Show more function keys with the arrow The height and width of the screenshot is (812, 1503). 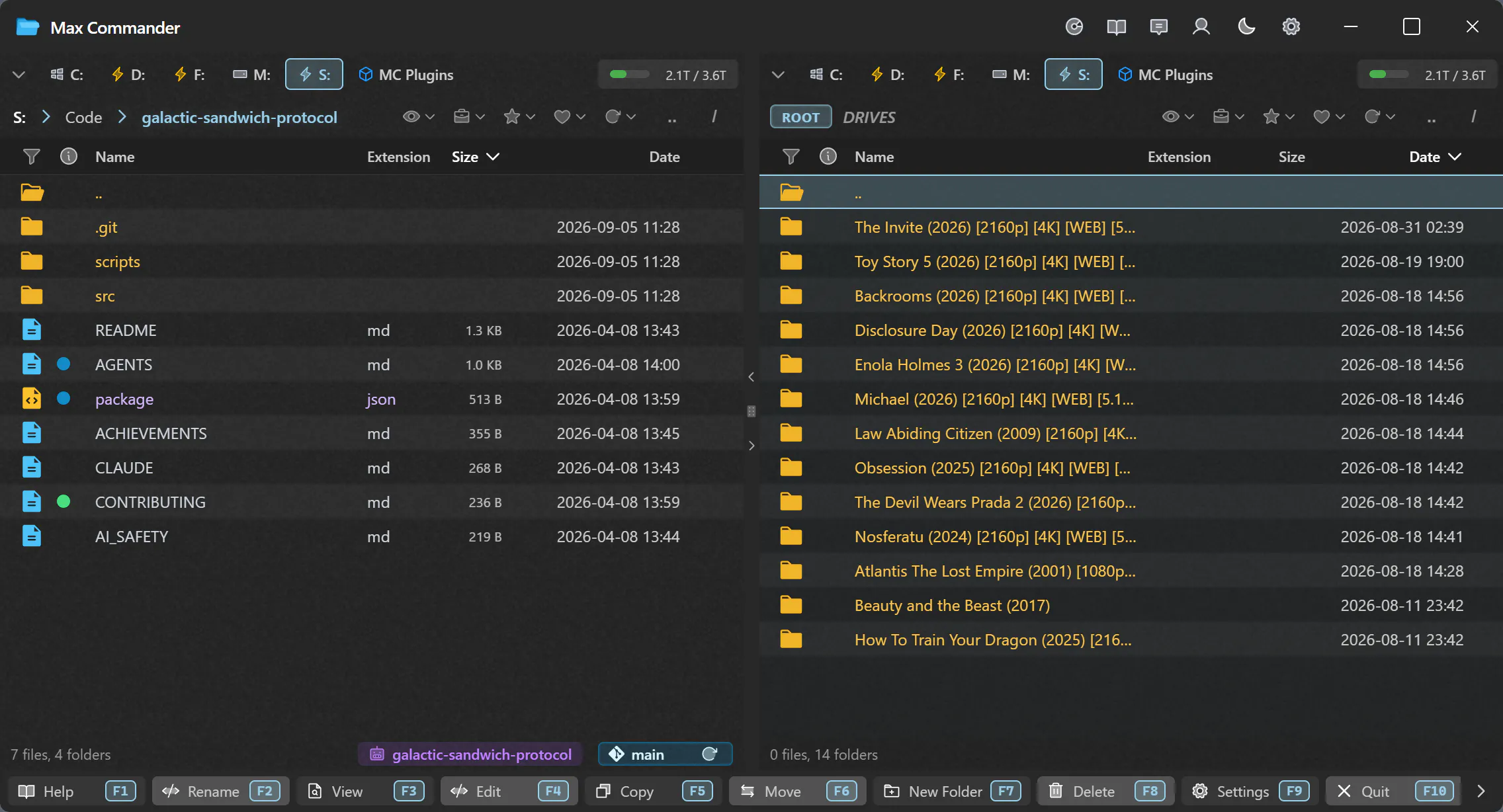[1481, 791]
